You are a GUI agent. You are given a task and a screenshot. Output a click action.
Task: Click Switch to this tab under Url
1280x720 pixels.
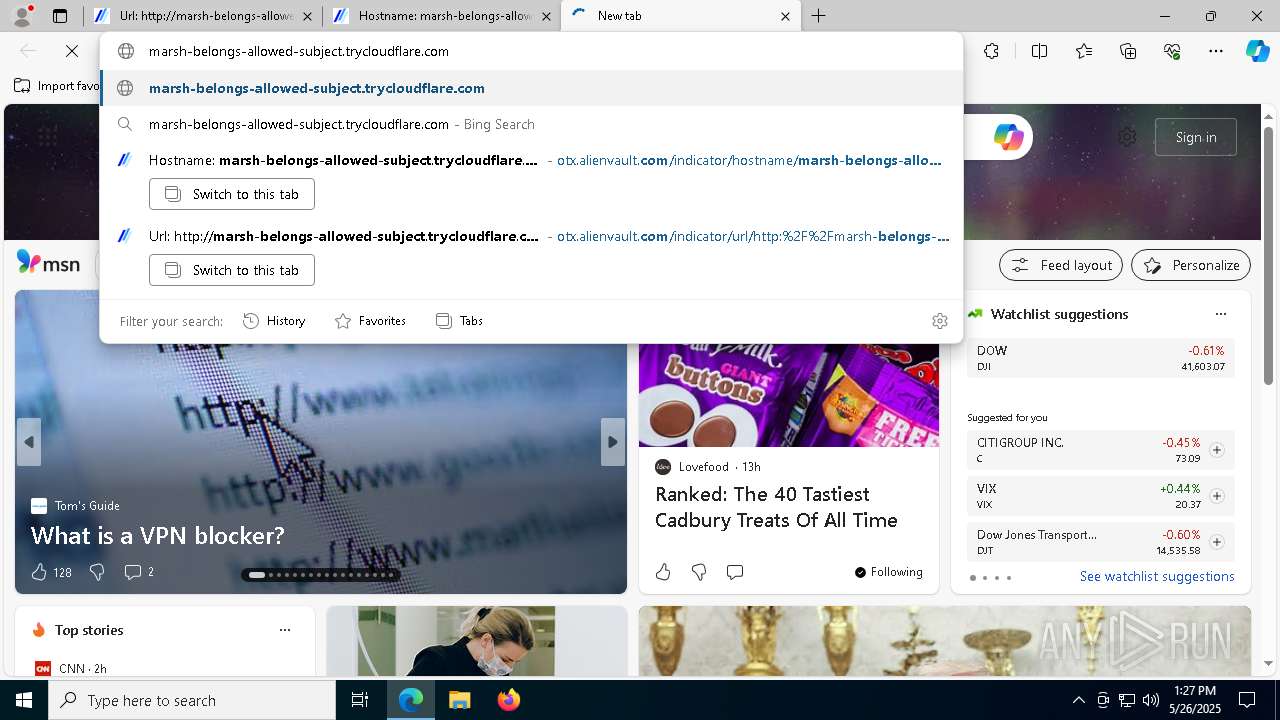pos(232,270)
